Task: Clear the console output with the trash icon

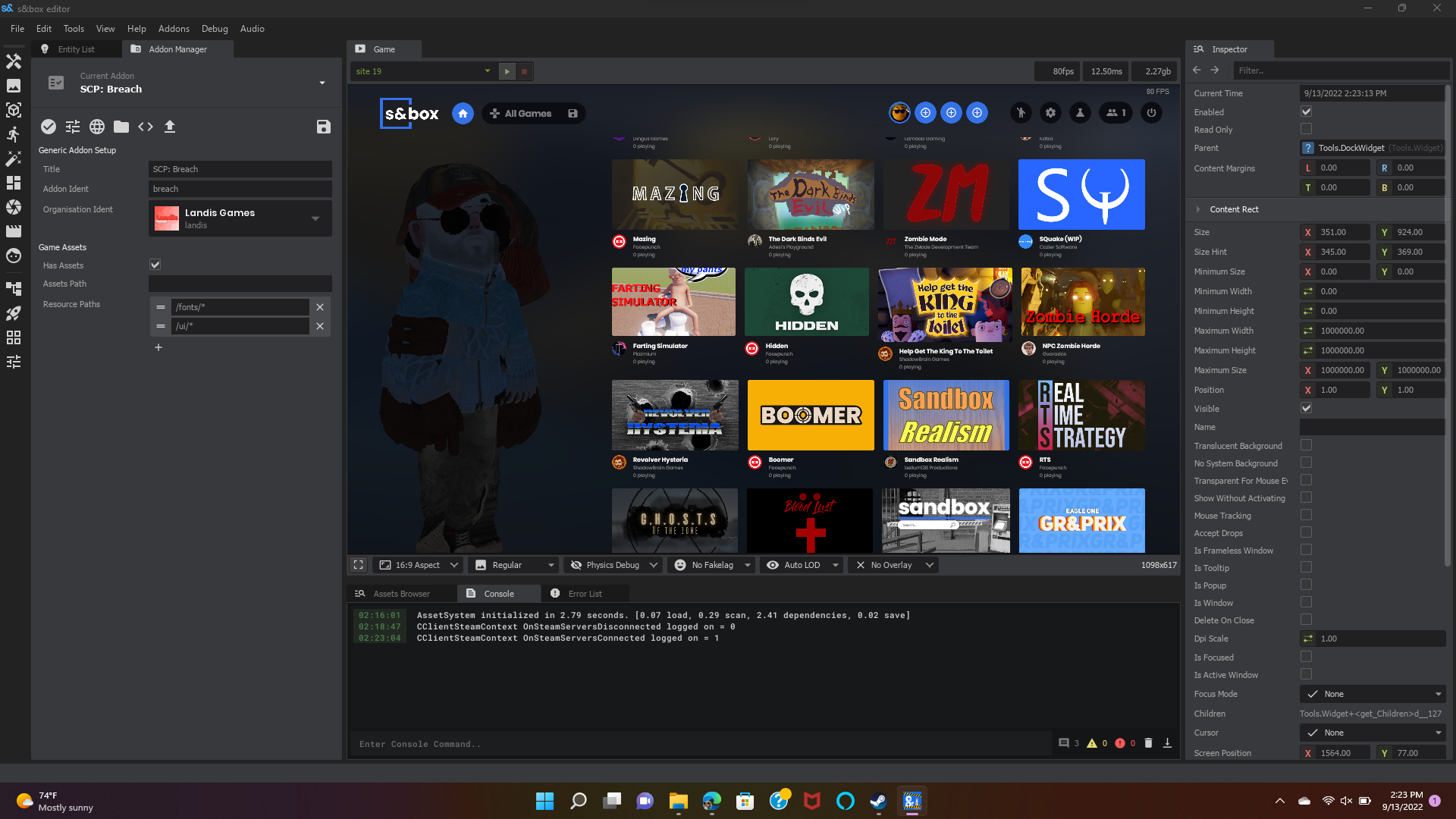Action: coord(1149,743)
